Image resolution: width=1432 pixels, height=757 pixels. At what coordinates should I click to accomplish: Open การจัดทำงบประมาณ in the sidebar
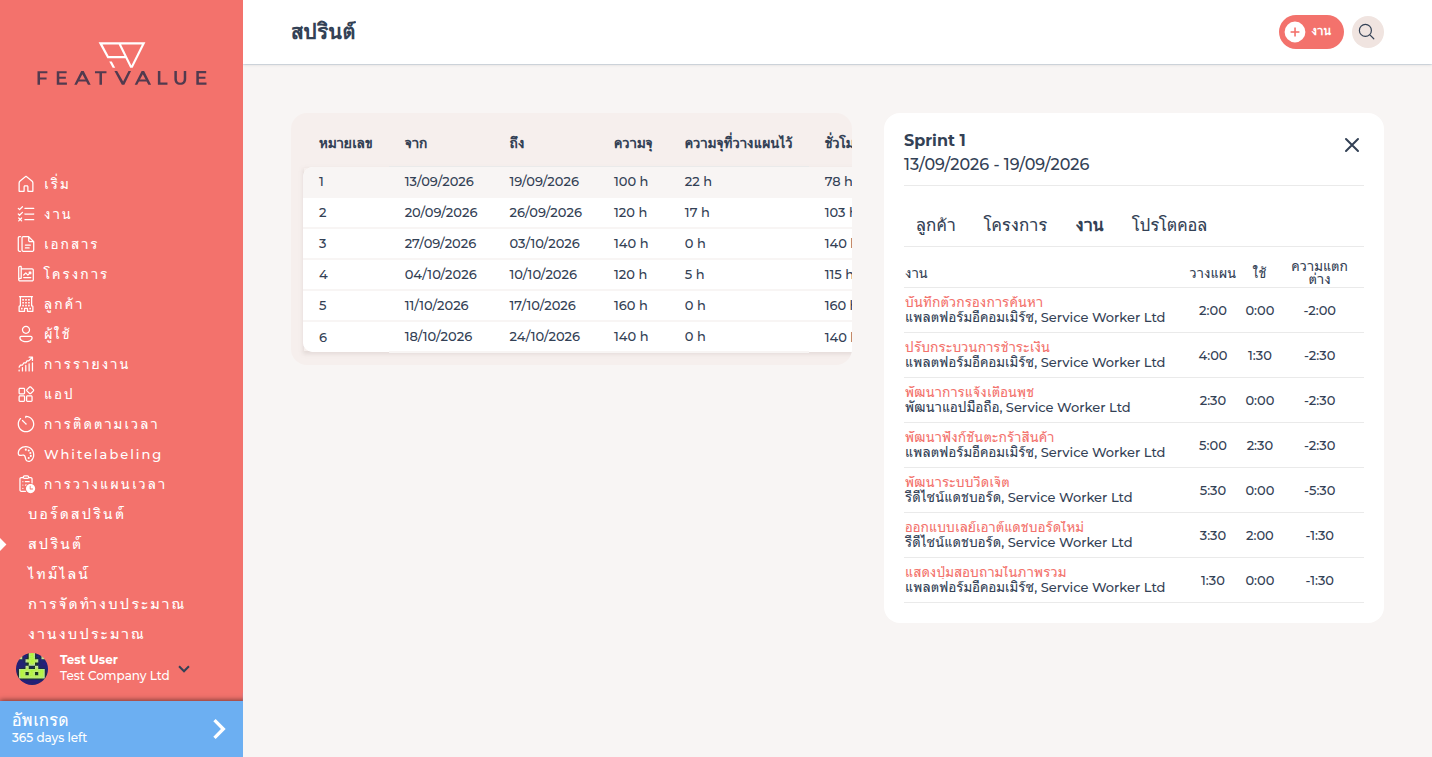(106, 604)
